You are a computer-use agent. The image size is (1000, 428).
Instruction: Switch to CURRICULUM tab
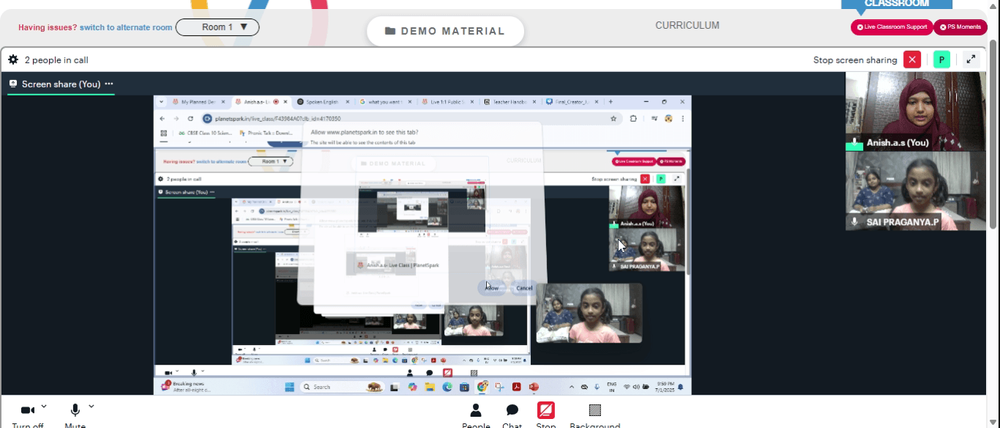click(x=687, y=26)
